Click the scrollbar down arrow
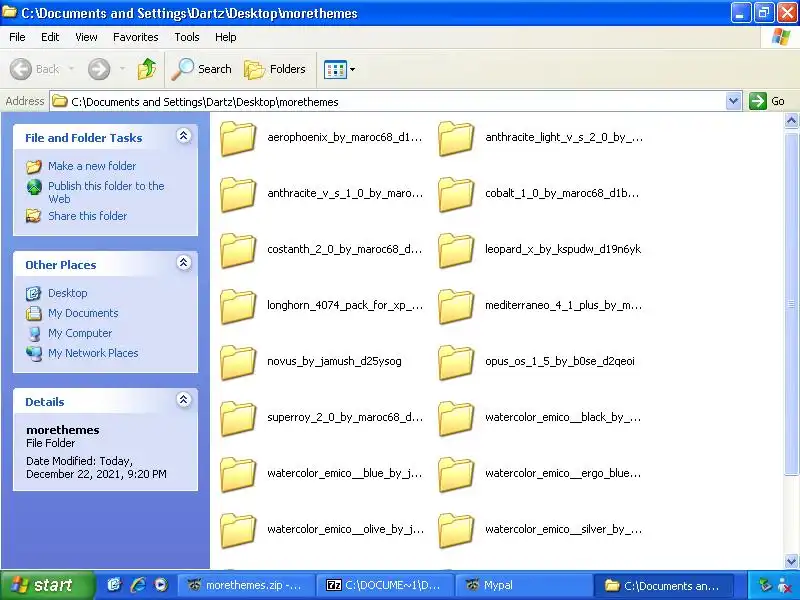The height and width of the screenshot is (600, 800). 791,561
